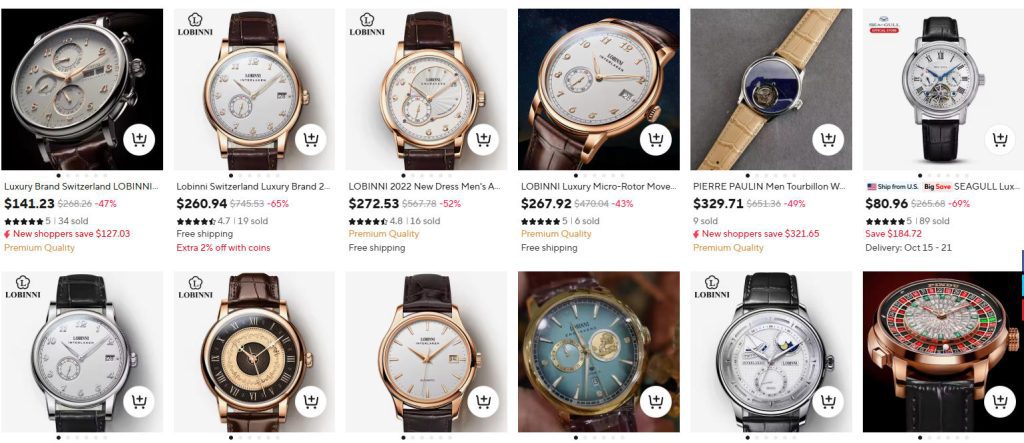Add black-gold Roman numeral watch to cart
The image size is (1024, 443).
pos(311,402)
